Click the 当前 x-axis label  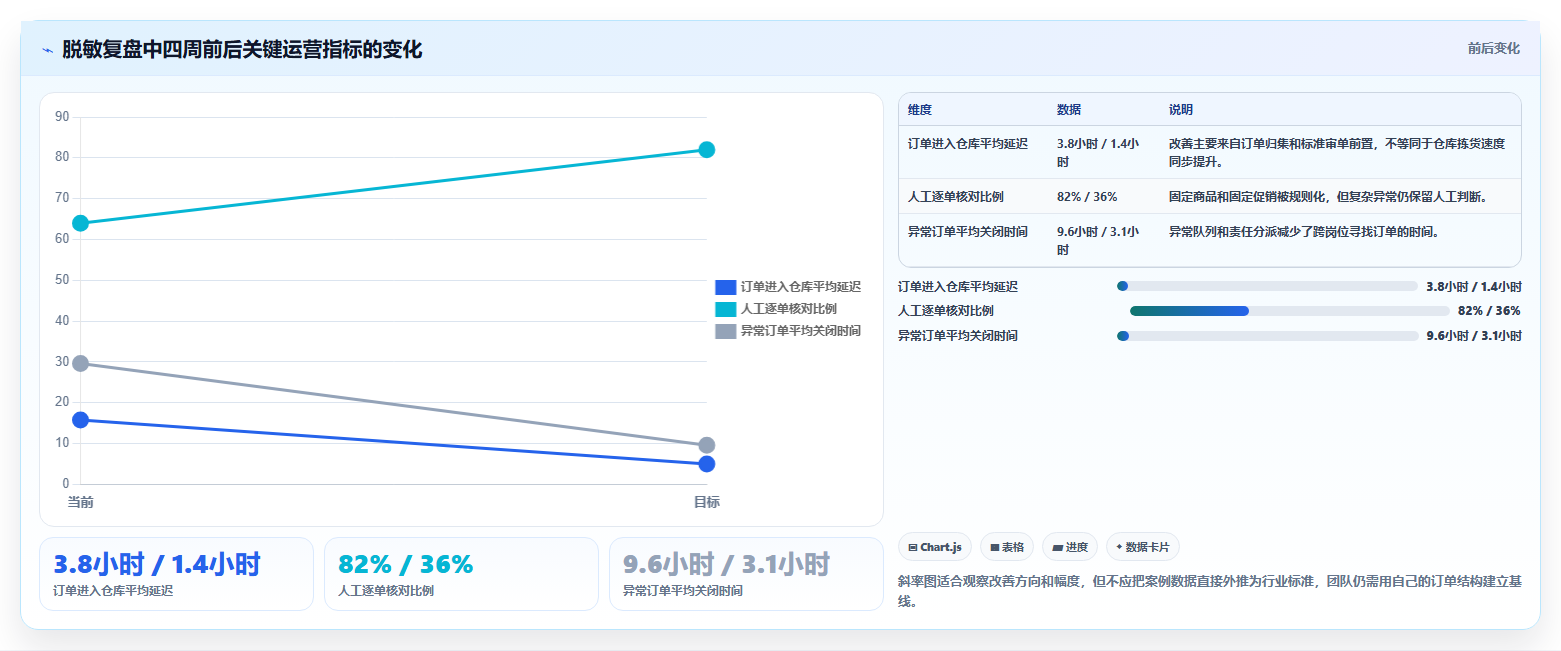point(81,502)
